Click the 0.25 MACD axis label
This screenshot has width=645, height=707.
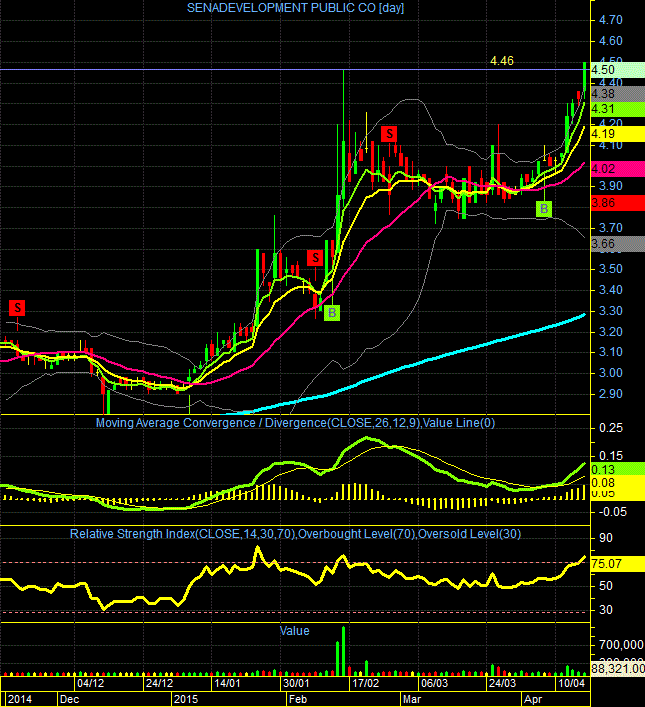tap(611, 427)
